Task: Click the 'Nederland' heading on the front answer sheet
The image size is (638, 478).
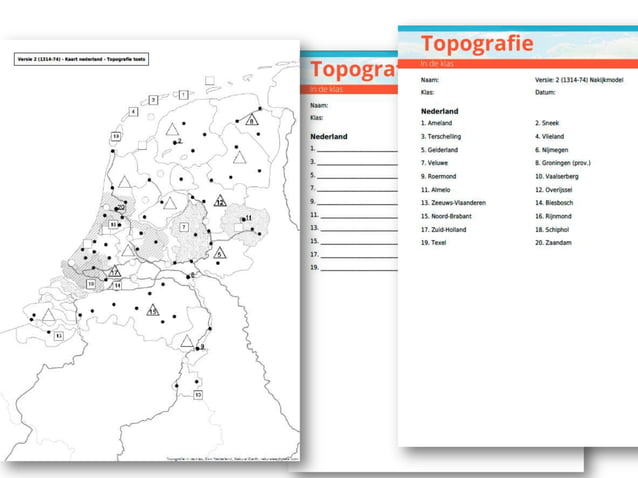Action: [439, 111]
